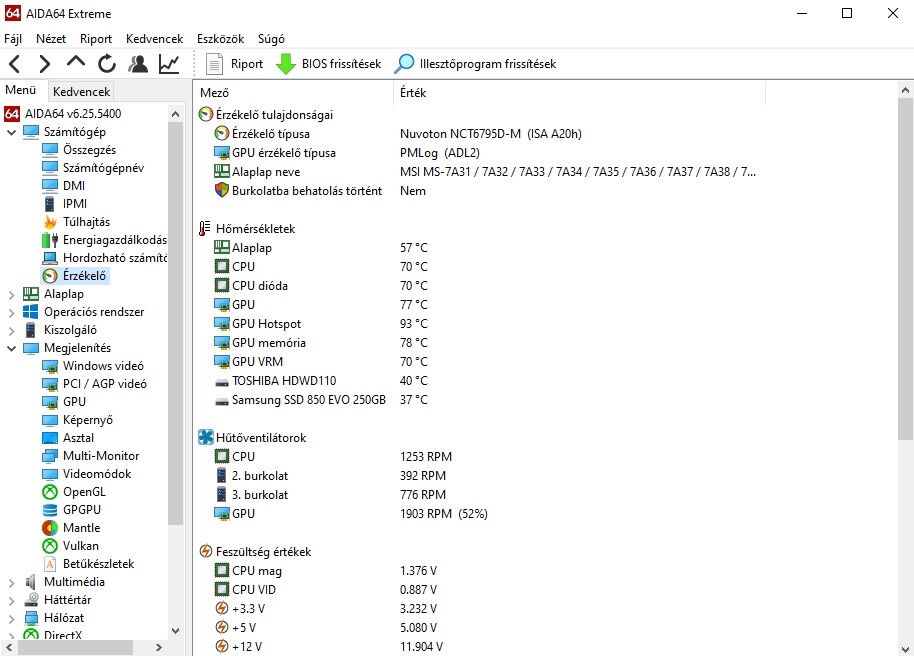Expand the Kiszolgáló tree node
The image size is (914, 656).
point(11,331)
